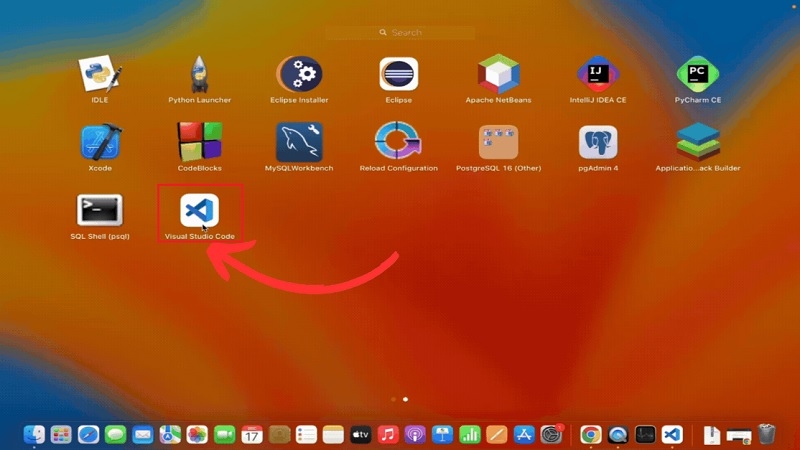Switch to first Launchpad page dot

393,399
